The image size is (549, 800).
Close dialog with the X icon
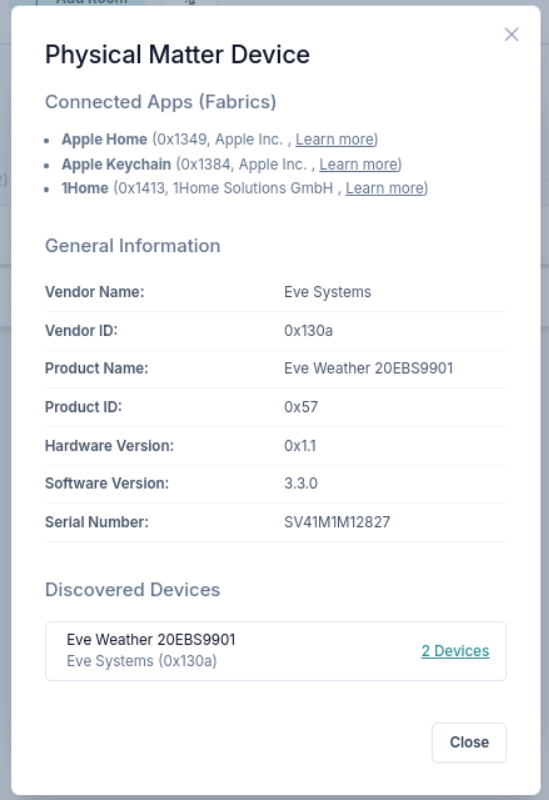(511, 35)
